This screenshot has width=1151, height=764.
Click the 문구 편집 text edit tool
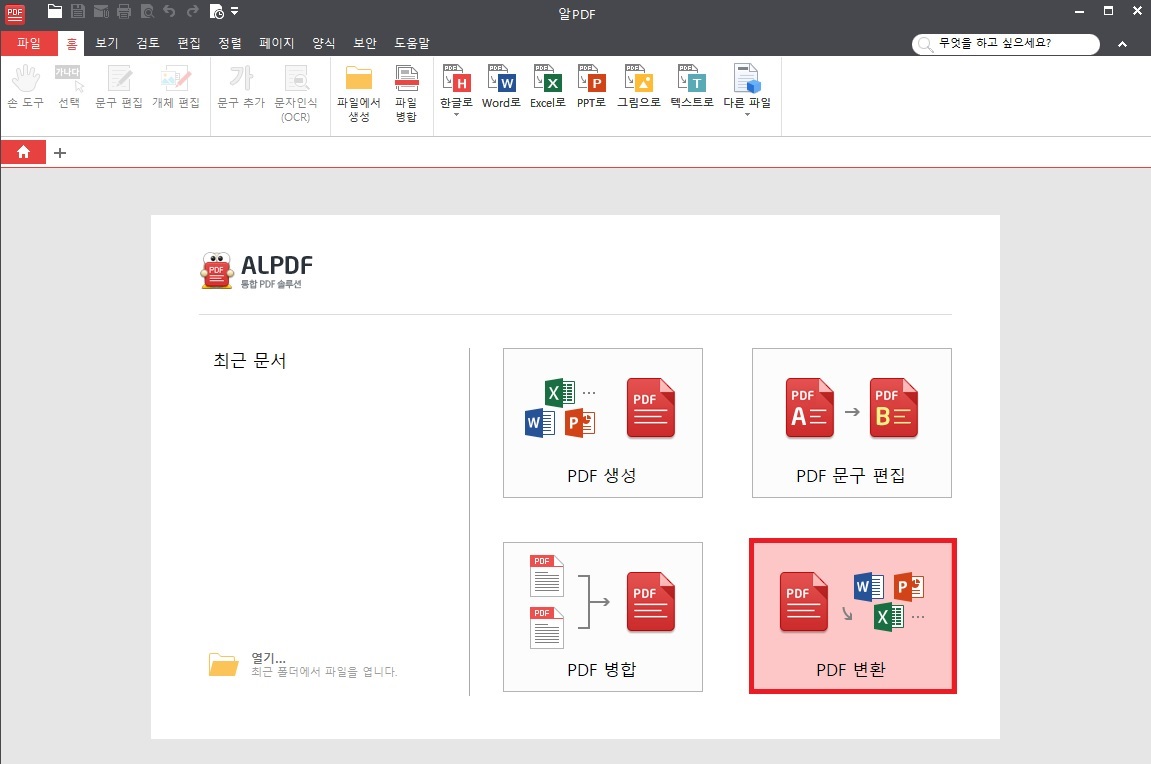tap(119, 87)
